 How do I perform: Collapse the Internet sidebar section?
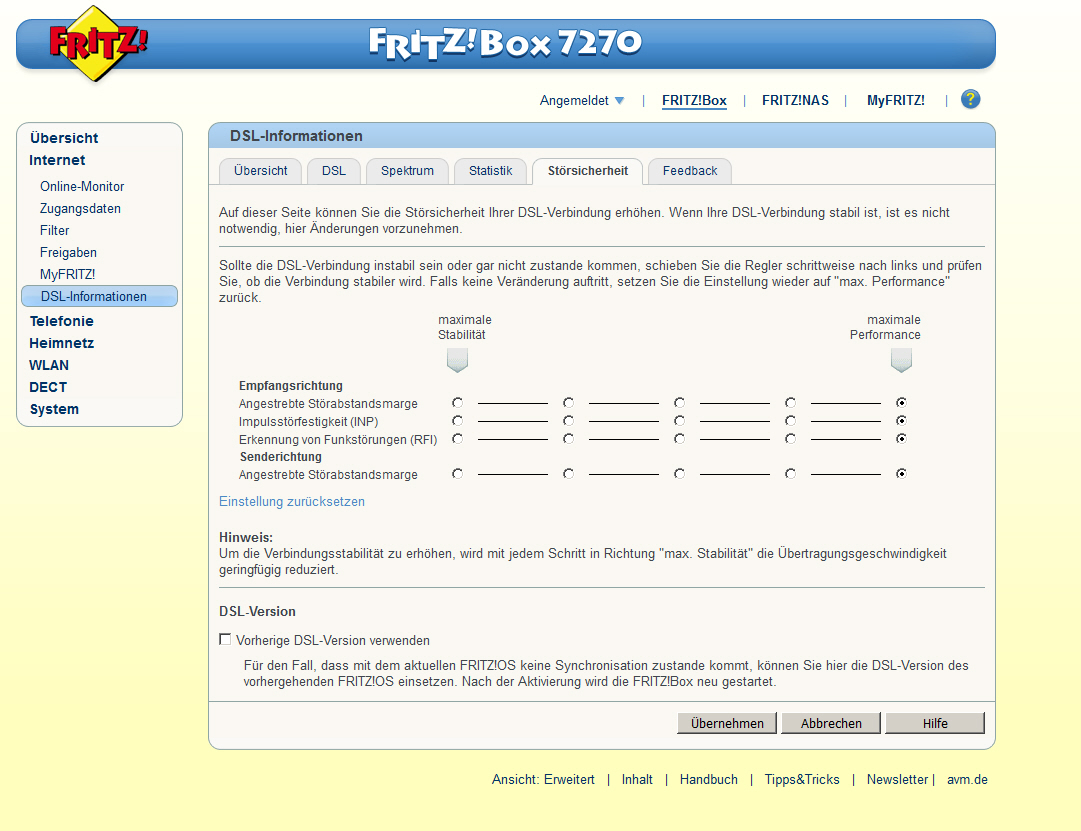click(57, 160)
